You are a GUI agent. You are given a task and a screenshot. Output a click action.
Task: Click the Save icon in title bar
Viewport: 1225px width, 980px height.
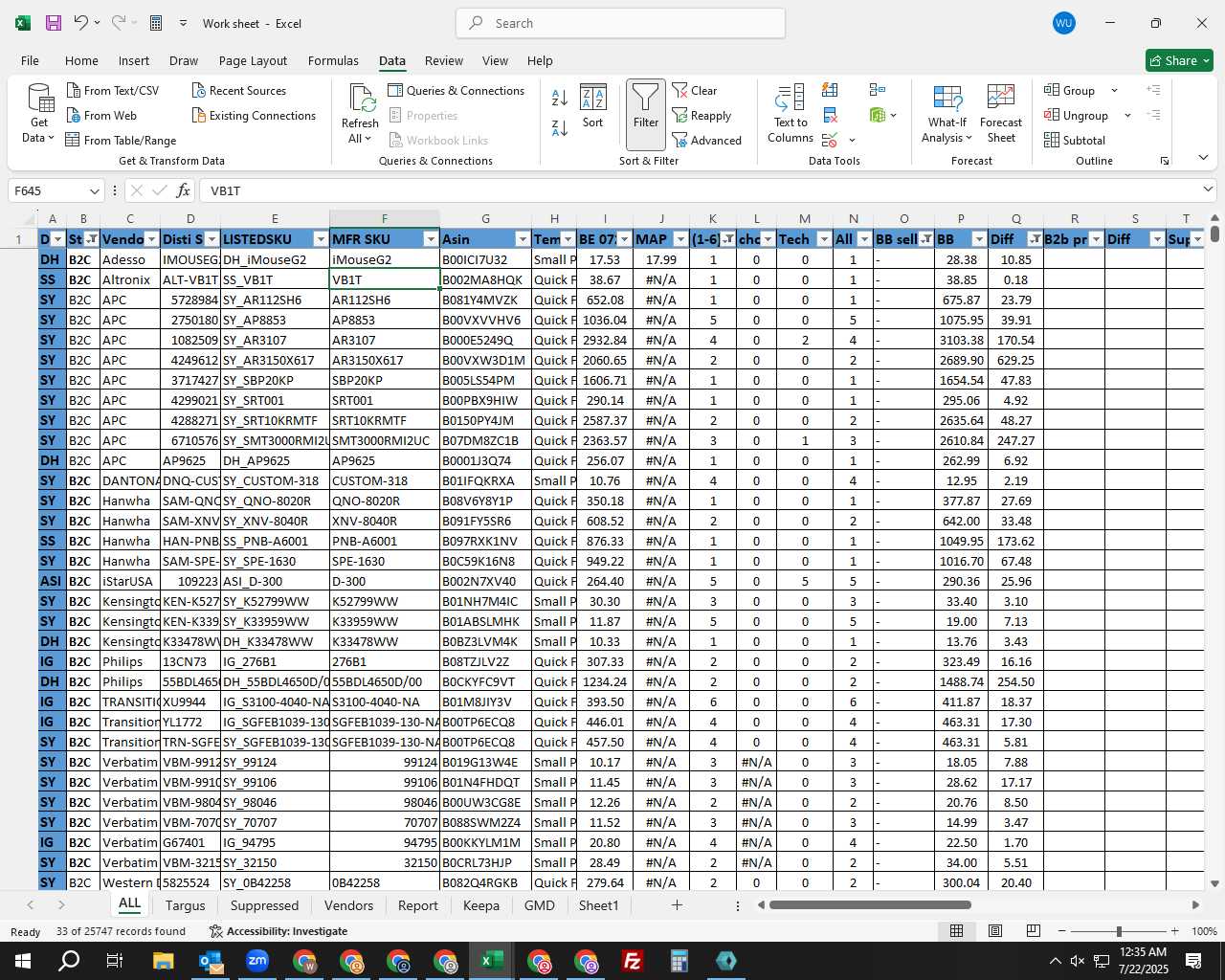coord(54,23)
